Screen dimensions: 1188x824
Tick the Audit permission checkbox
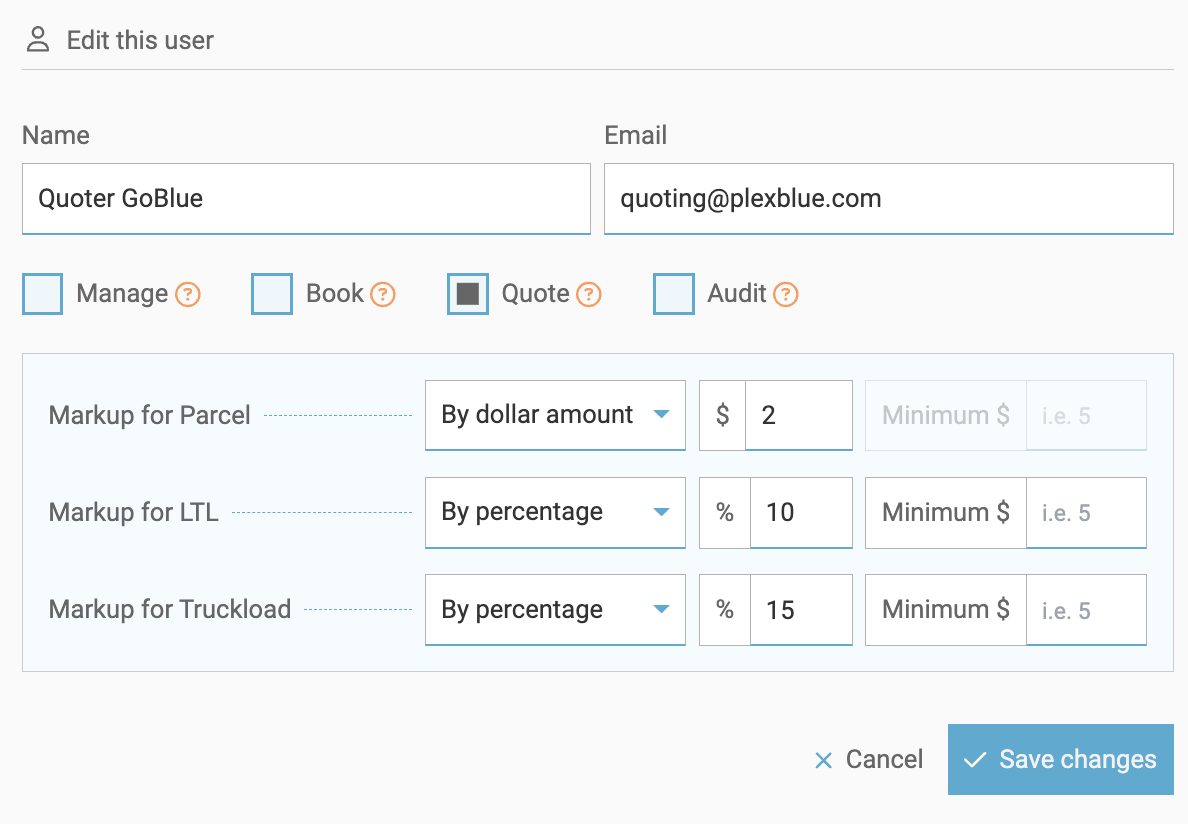pyautogui.click(x=674, y=294)
